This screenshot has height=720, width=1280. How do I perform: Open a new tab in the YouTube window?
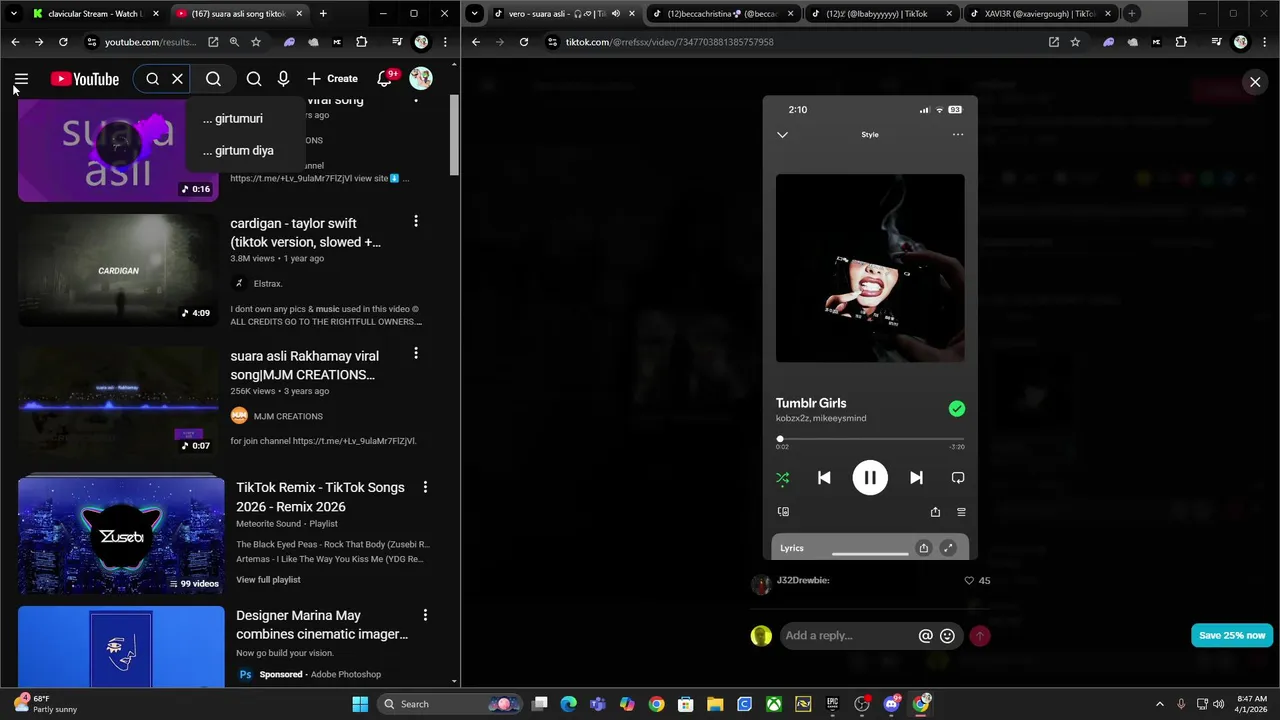coord(323,14)
